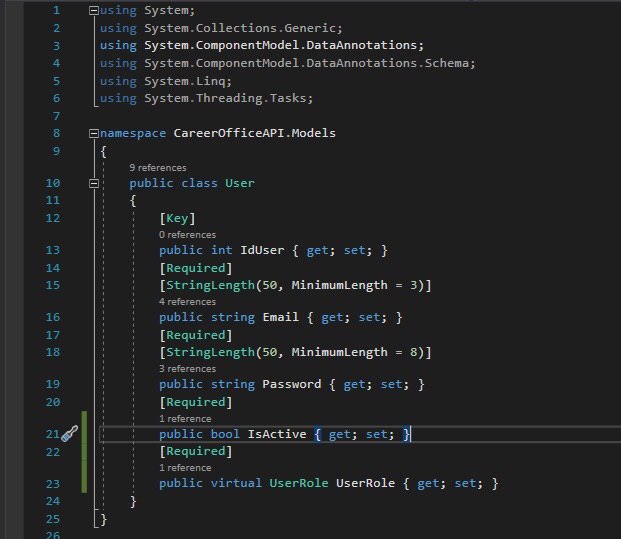This screenshot has width=621, height=539.
Task: Click the IsActive property name
Action: tap(277, 434)
